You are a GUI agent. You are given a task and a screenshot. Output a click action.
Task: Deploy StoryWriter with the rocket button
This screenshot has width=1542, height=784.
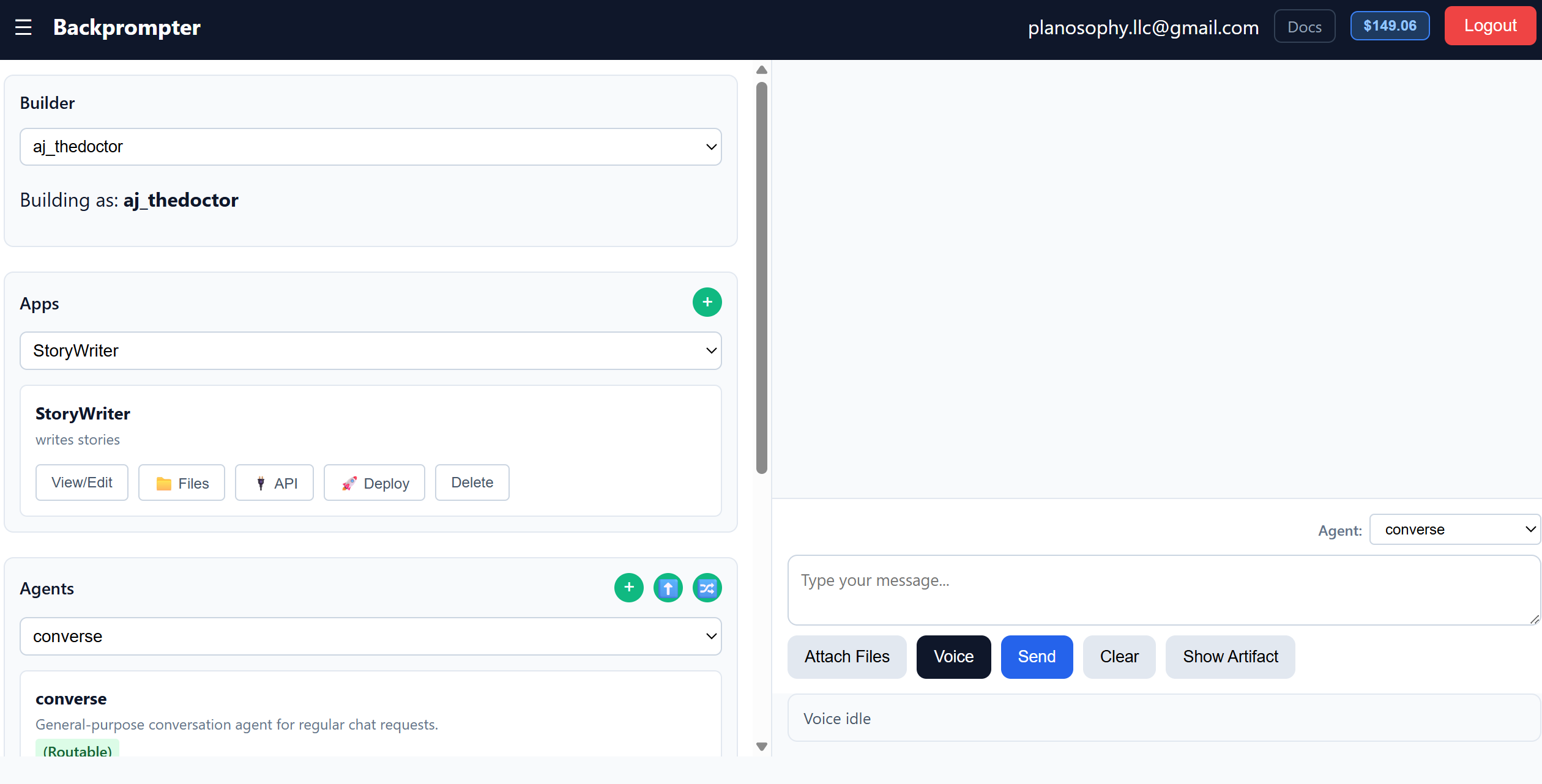(x=374, y=483)
